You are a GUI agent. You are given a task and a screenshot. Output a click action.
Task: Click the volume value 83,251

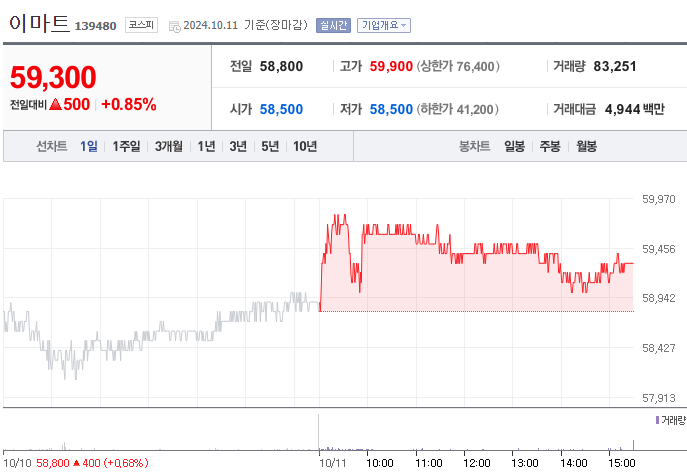point(615,66)
